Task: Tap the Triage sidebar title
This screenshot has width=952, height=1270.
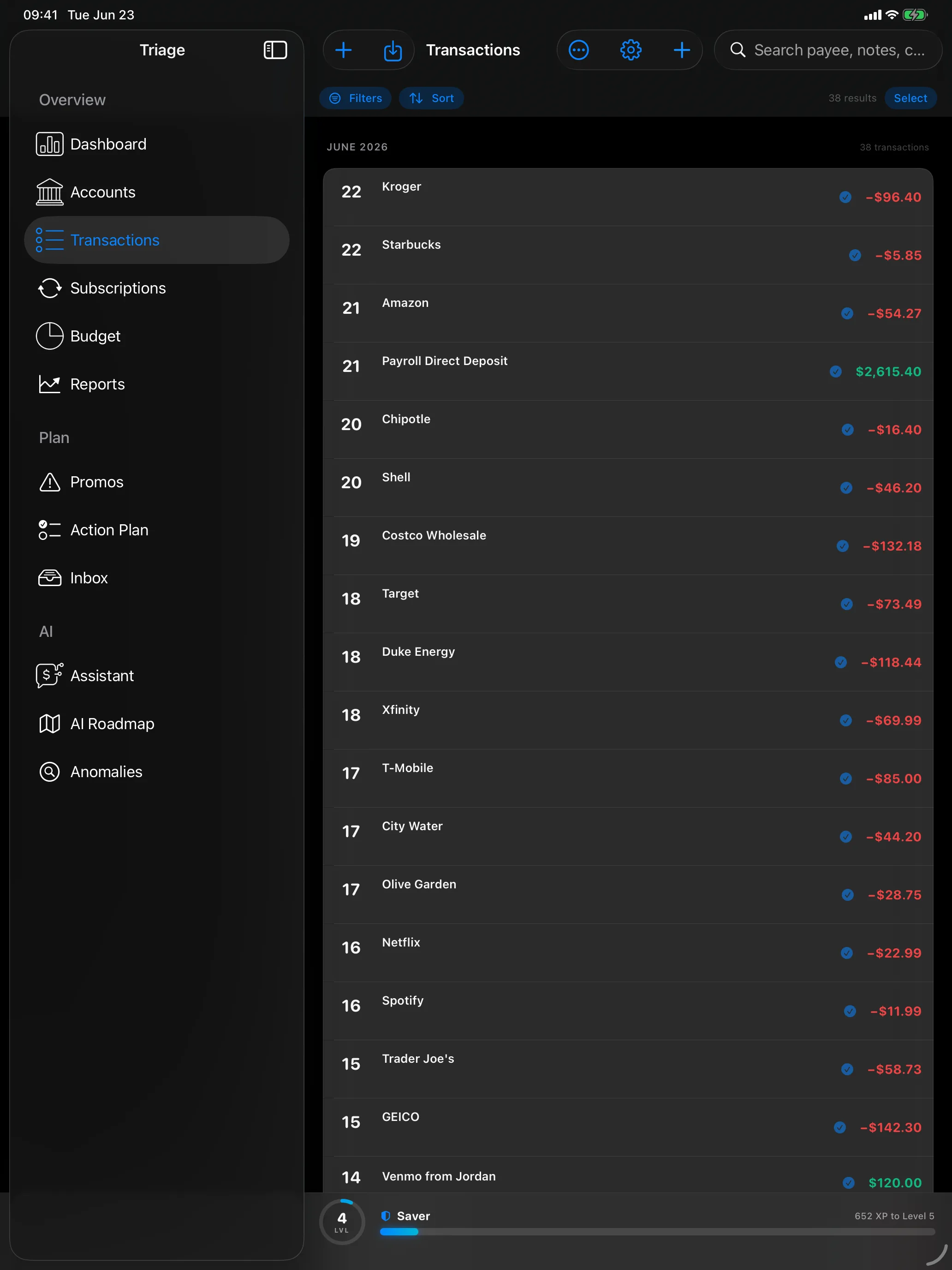Action: point(162,50)
